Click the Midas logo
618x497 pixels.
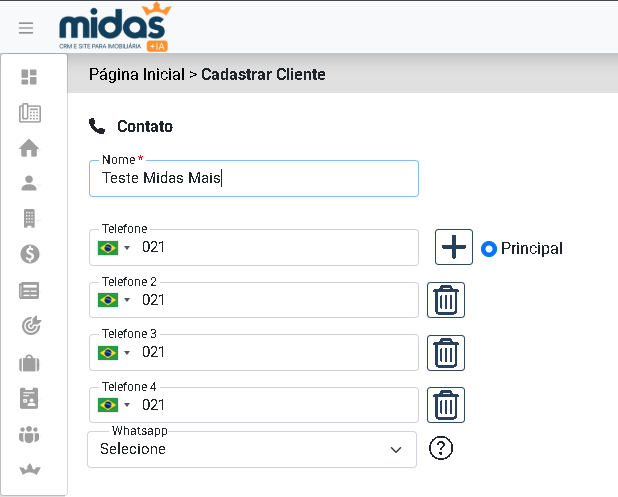click(114, 27)
